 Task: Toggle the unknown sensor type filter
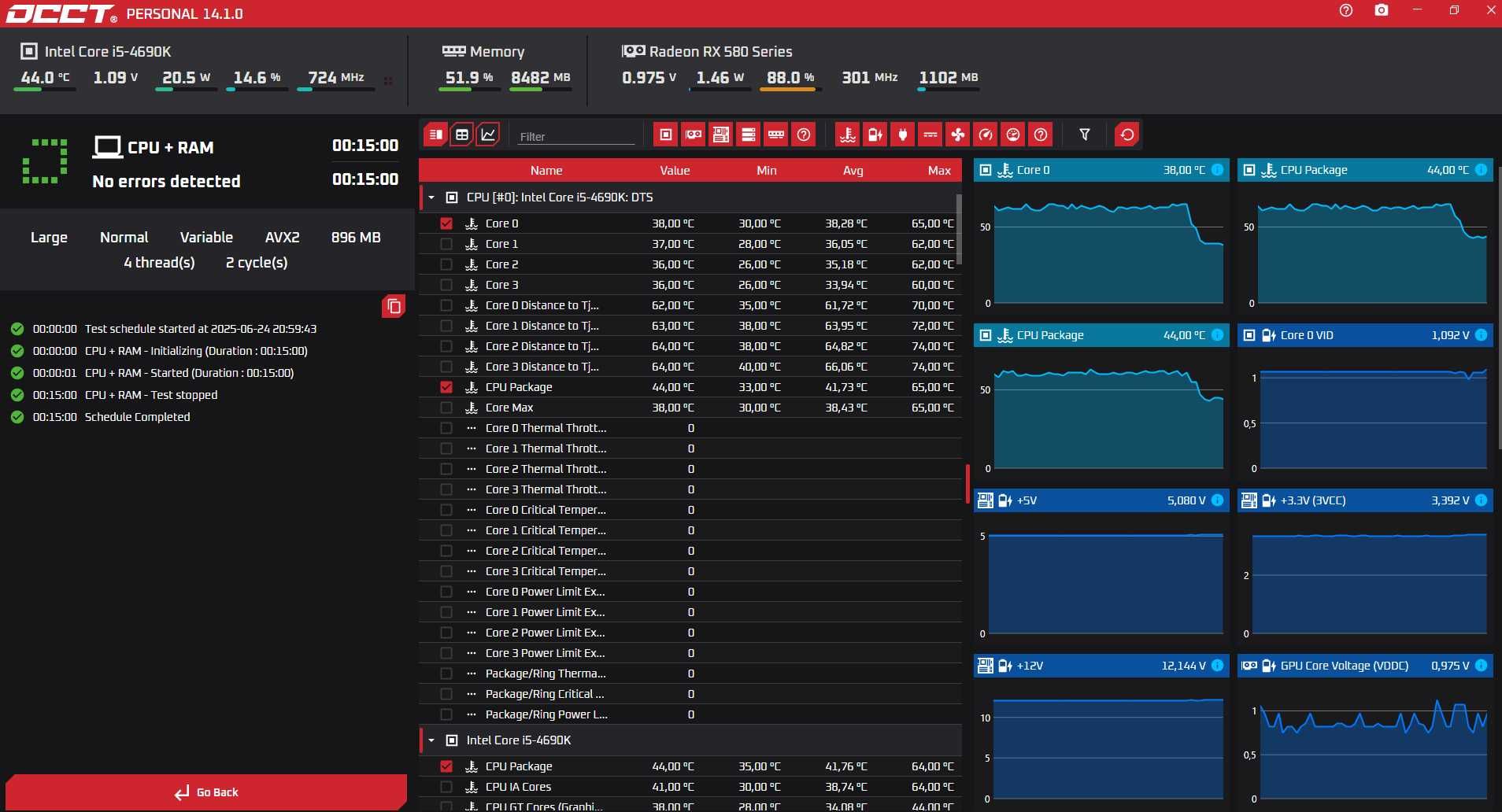(x=1041, y=135)
